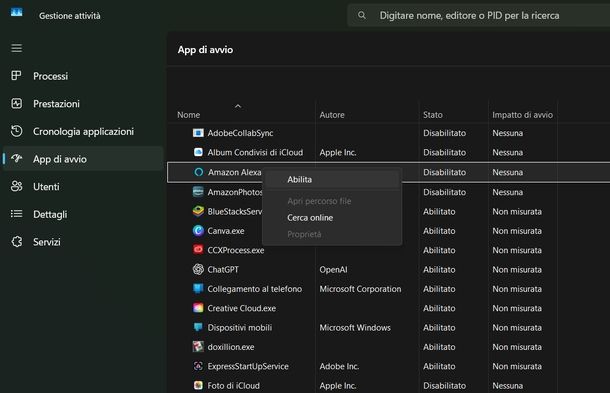Select the ExpressStartUpService row name
The image size is (610, 393).
click(x=248, y=366)
